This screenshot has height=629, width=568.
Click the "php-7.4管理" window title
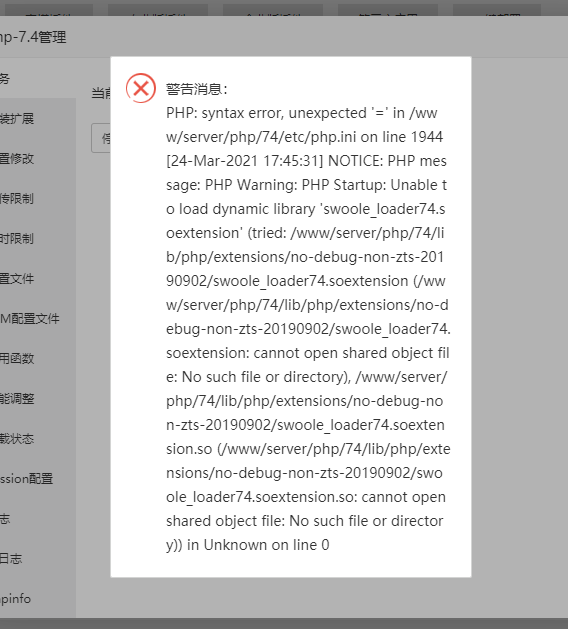pyautogui.click(x=33, y=37)
